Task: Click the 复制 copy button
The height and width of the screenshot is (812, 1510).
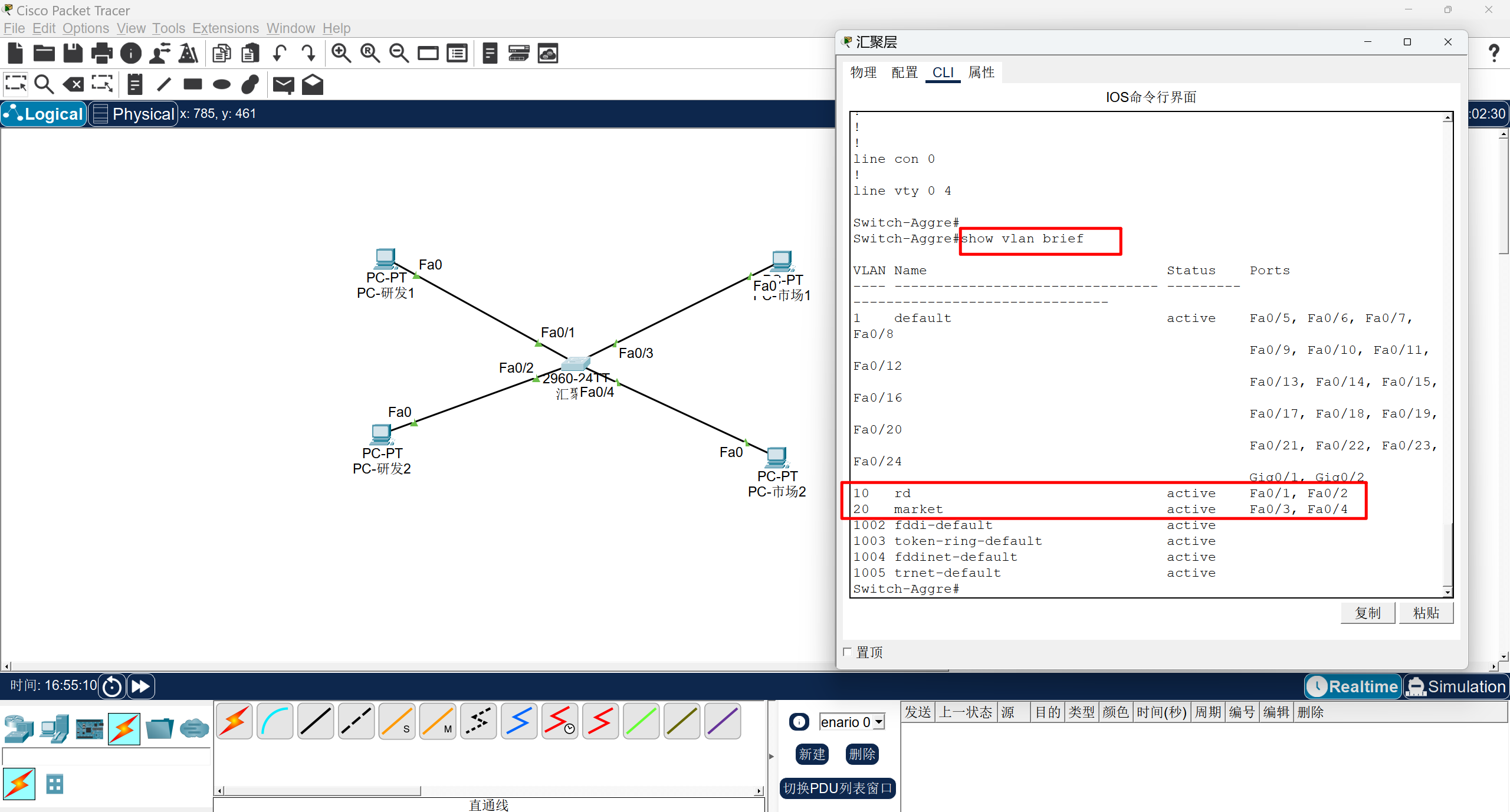Action: pyautogui.click(x=1368, y=613)
